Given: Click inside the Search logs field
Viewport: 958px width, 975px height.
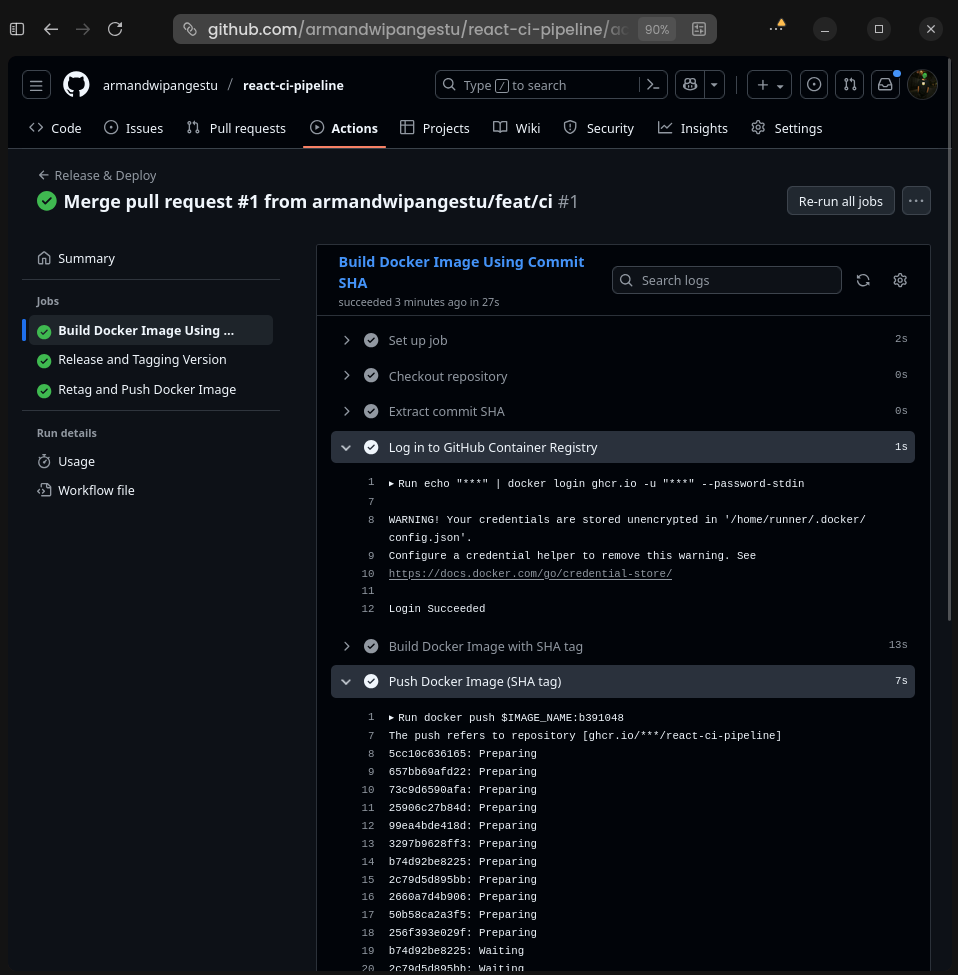Looking at the screenshot, I should pyautogui.click(x=727, y=280).
